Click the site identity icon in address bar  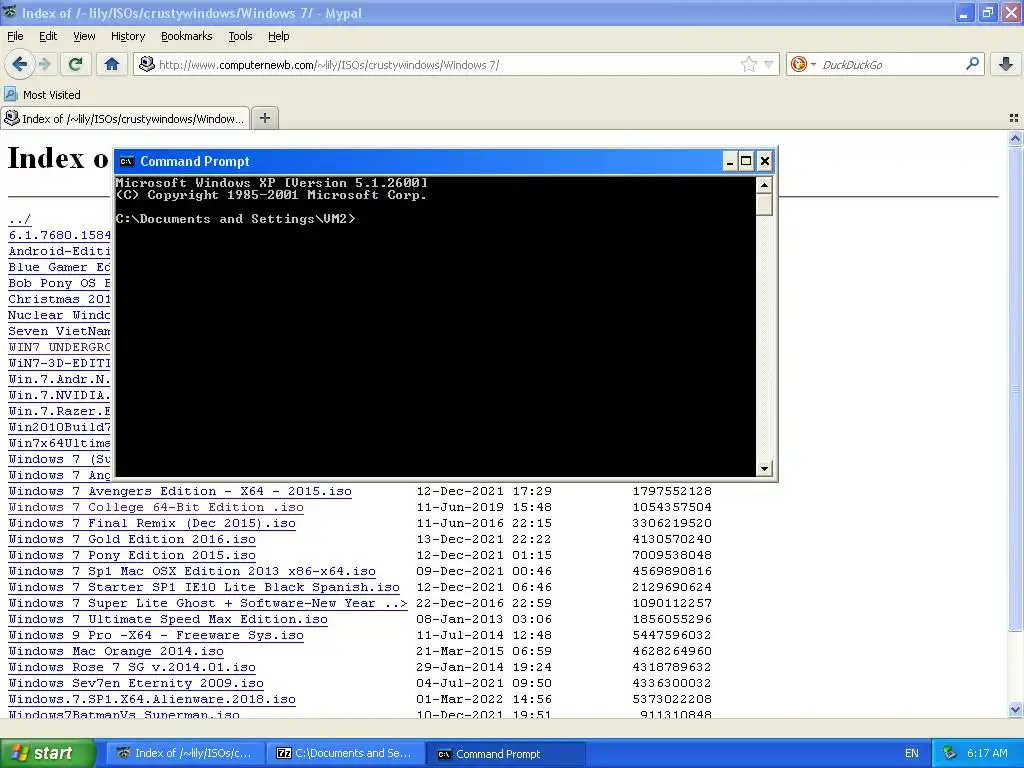pos(147,64)
